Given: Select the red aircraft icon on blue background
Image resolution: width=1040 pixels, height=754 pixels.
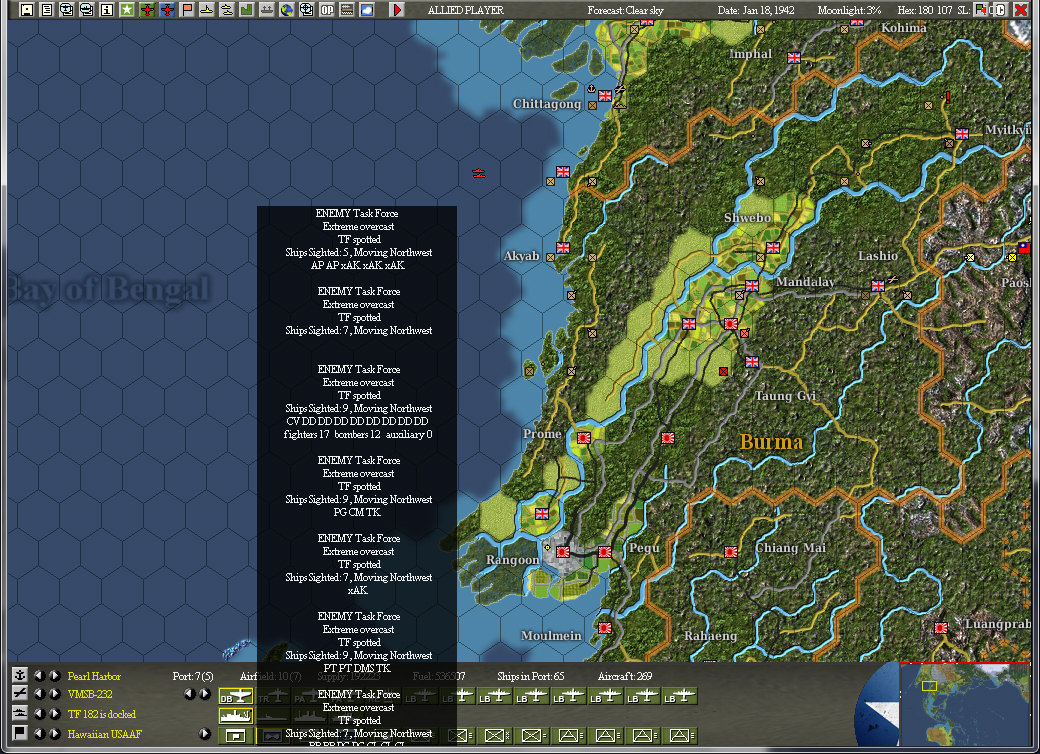Looking at the screenshot, I should tap(167, 10).
